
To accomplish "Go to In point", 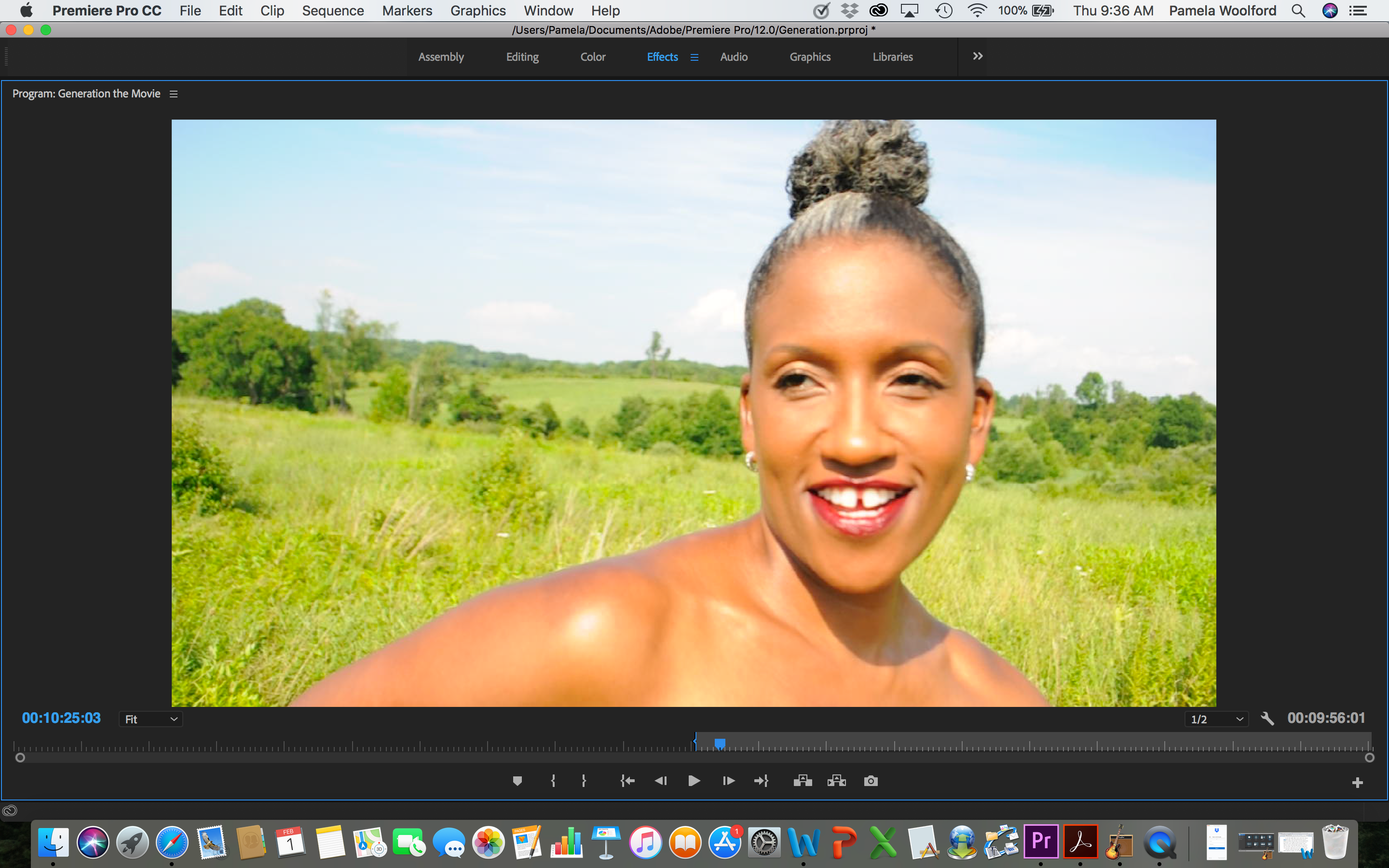I will click(x=627, y=781).
